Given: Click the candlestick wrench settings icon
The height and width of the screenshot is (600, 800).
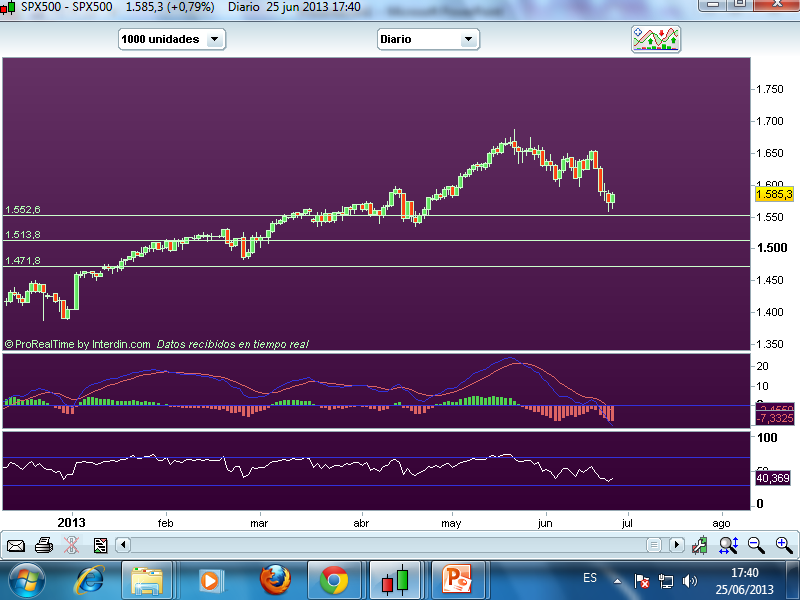Looking at the screenshot, I should click(699, 545).
